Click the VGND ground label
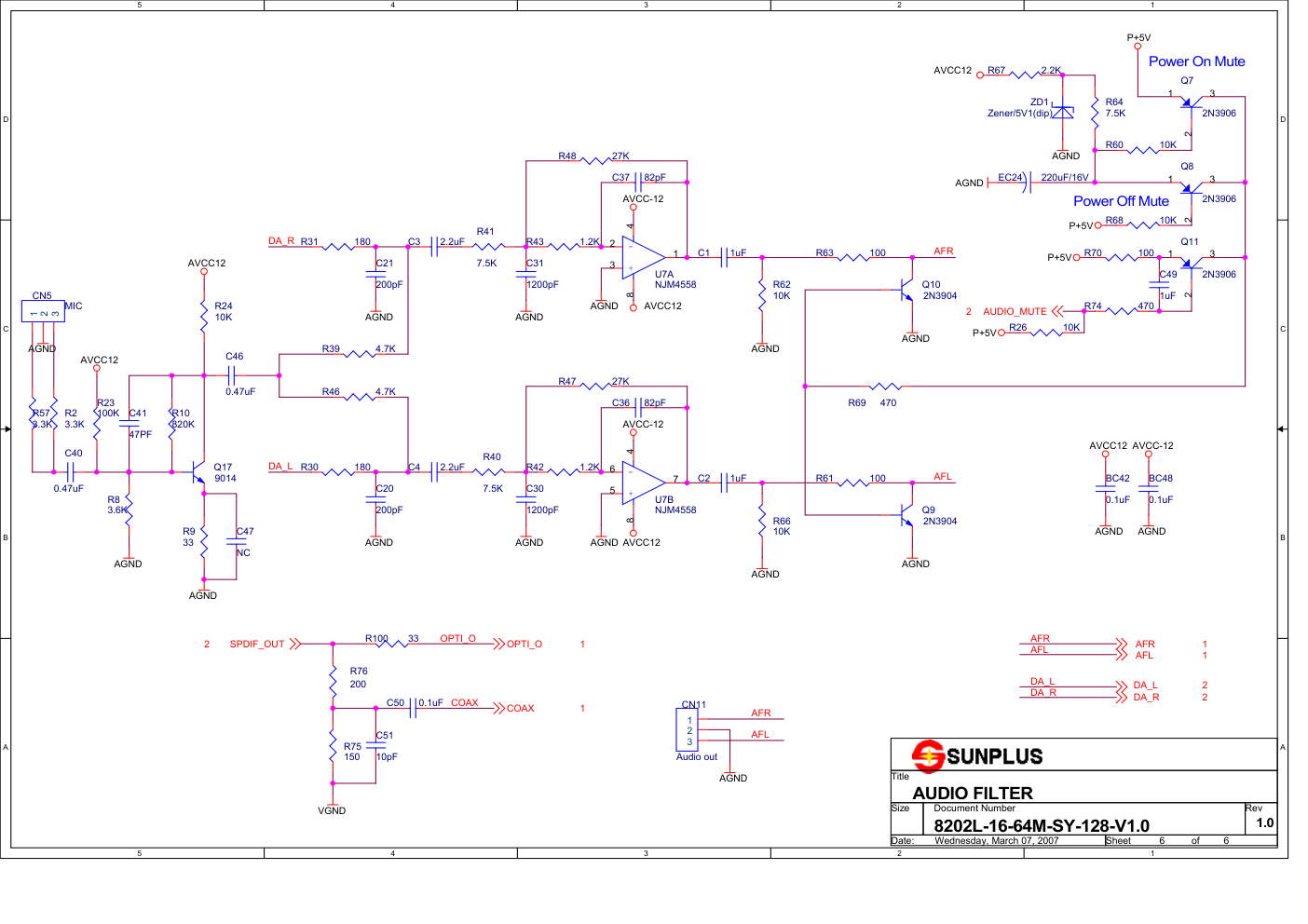The image size is (1308, 924). (x=332, y=810)
